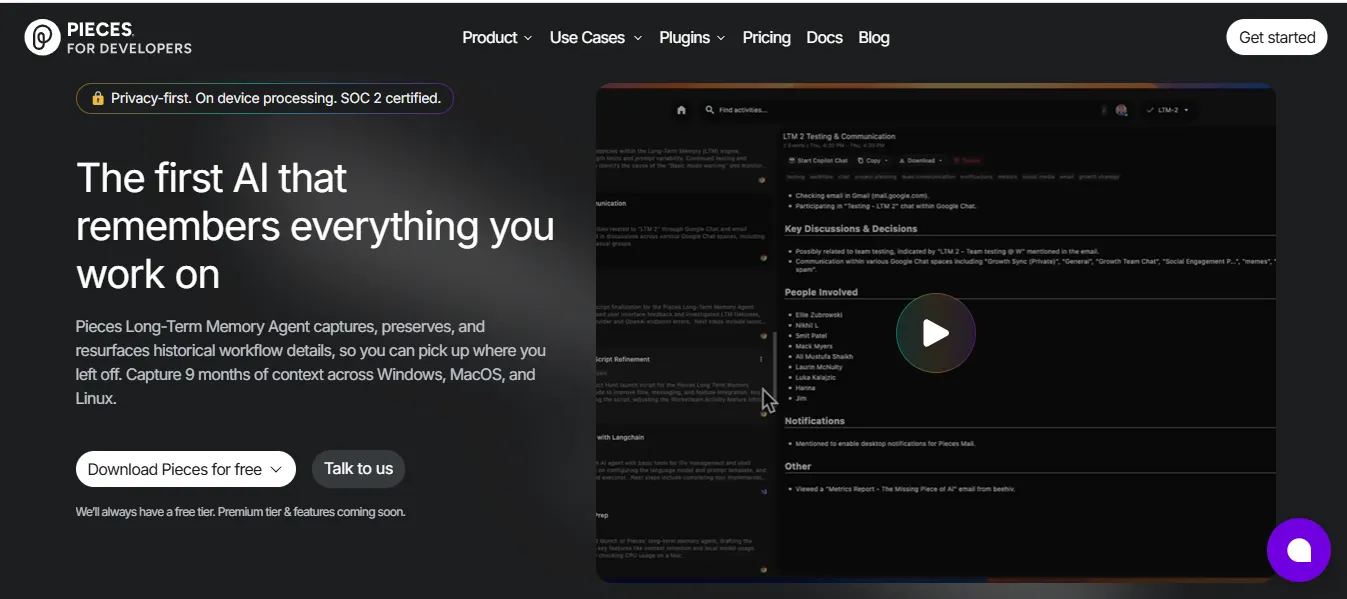Viewport: 1347px width, 599px height.
Task: Click the lock icon in the Privacy-first badge
Action: click(x=98, y=98)
